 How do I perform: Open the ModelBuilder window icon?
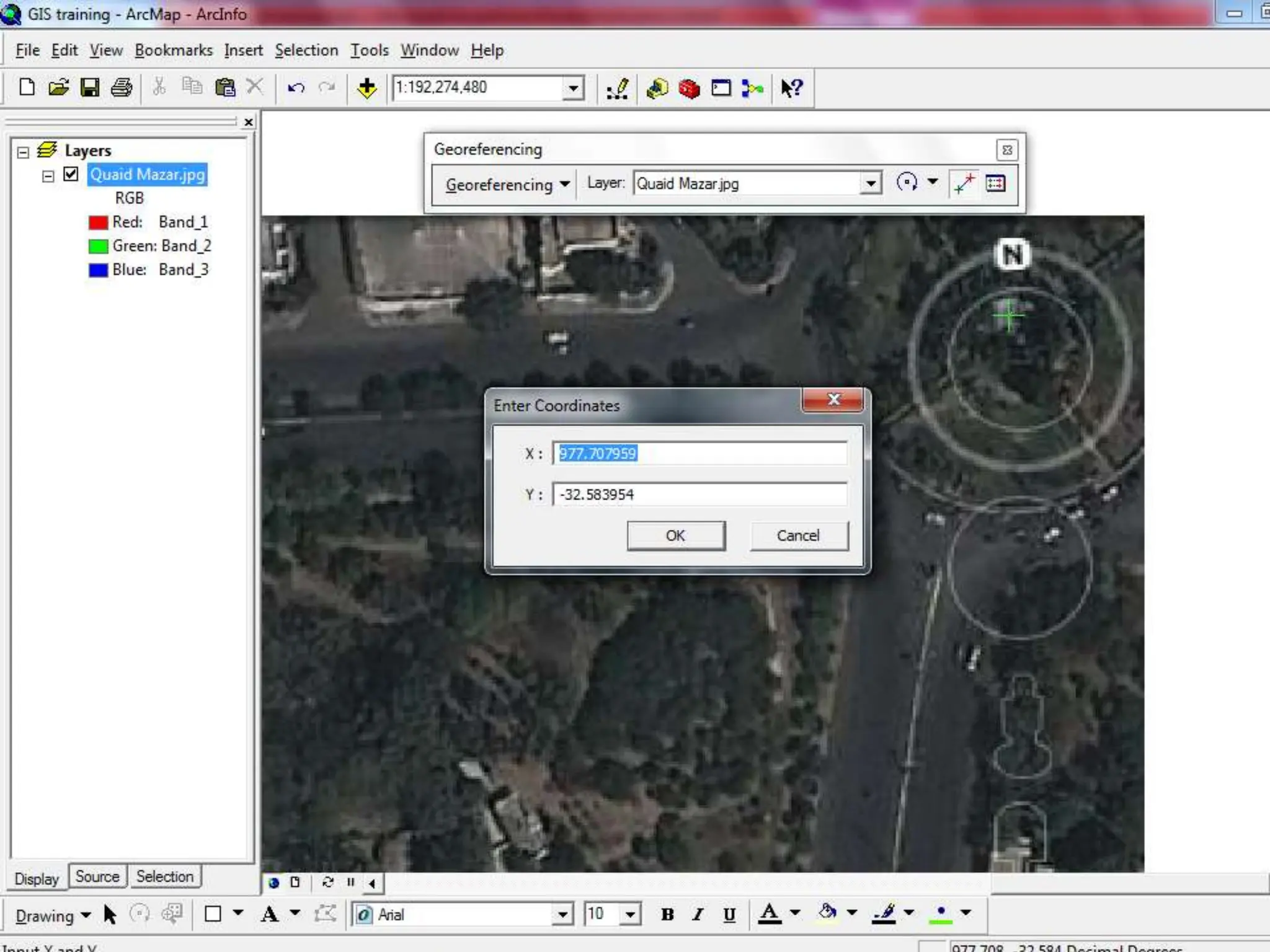752,89
